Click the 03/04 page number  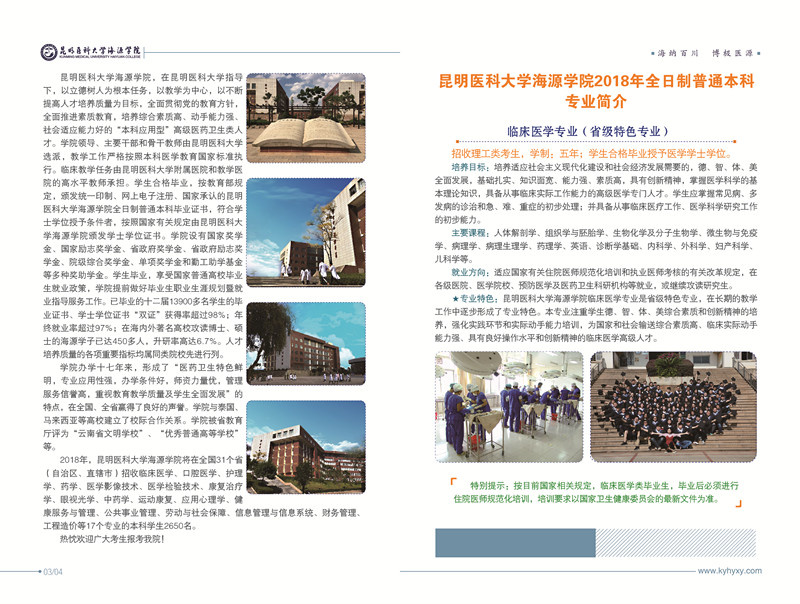coord(52,571)
